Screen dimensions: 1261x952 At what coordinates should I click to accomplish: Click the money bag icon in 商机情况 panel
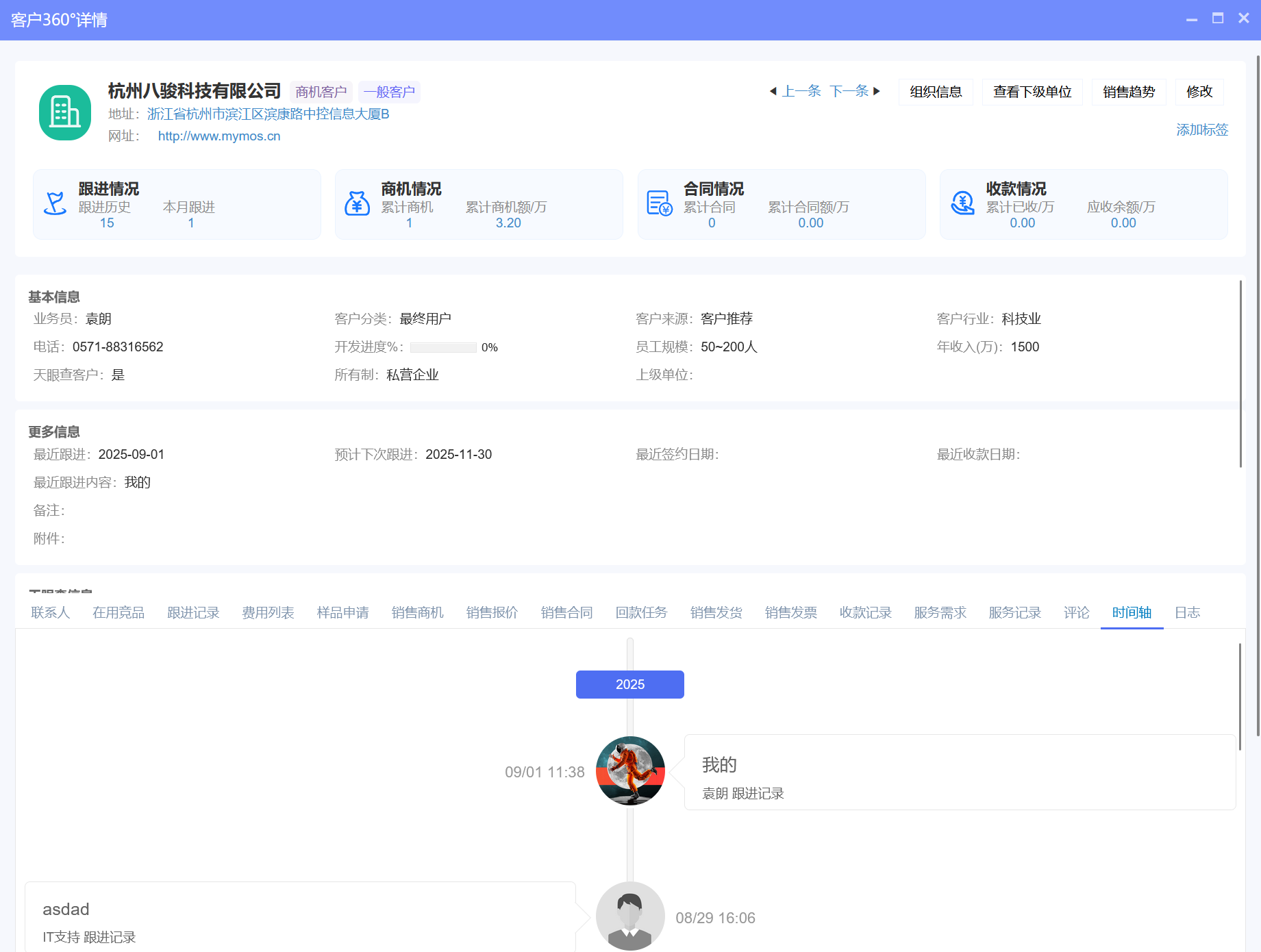pos(357,203)
